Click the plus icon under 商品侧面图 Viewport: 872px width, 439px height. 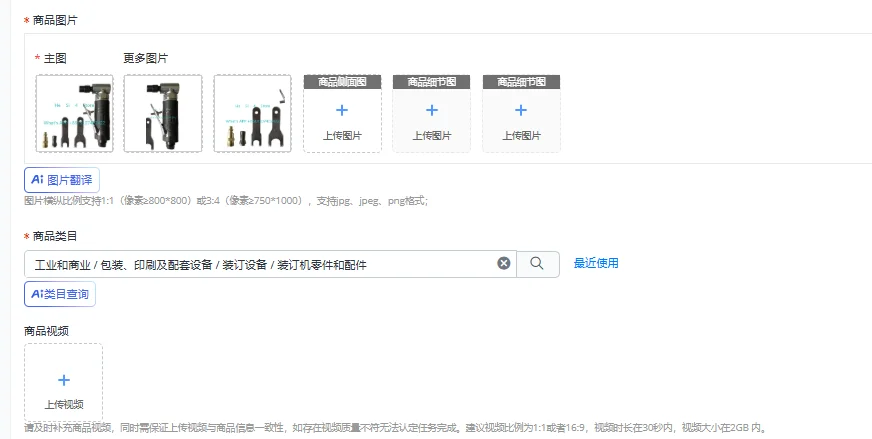342,110
